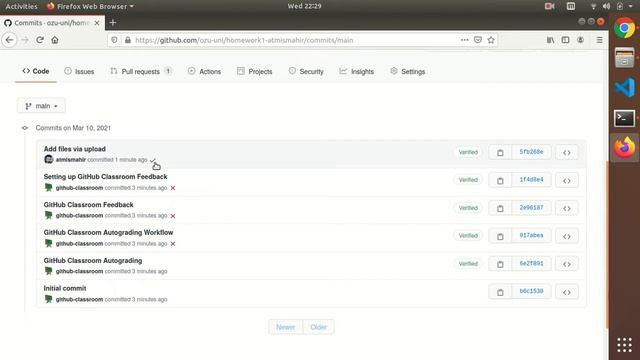Open the Code tab
Image resolution: width=640 pixels, height=360 pixels.
point(36,71)
